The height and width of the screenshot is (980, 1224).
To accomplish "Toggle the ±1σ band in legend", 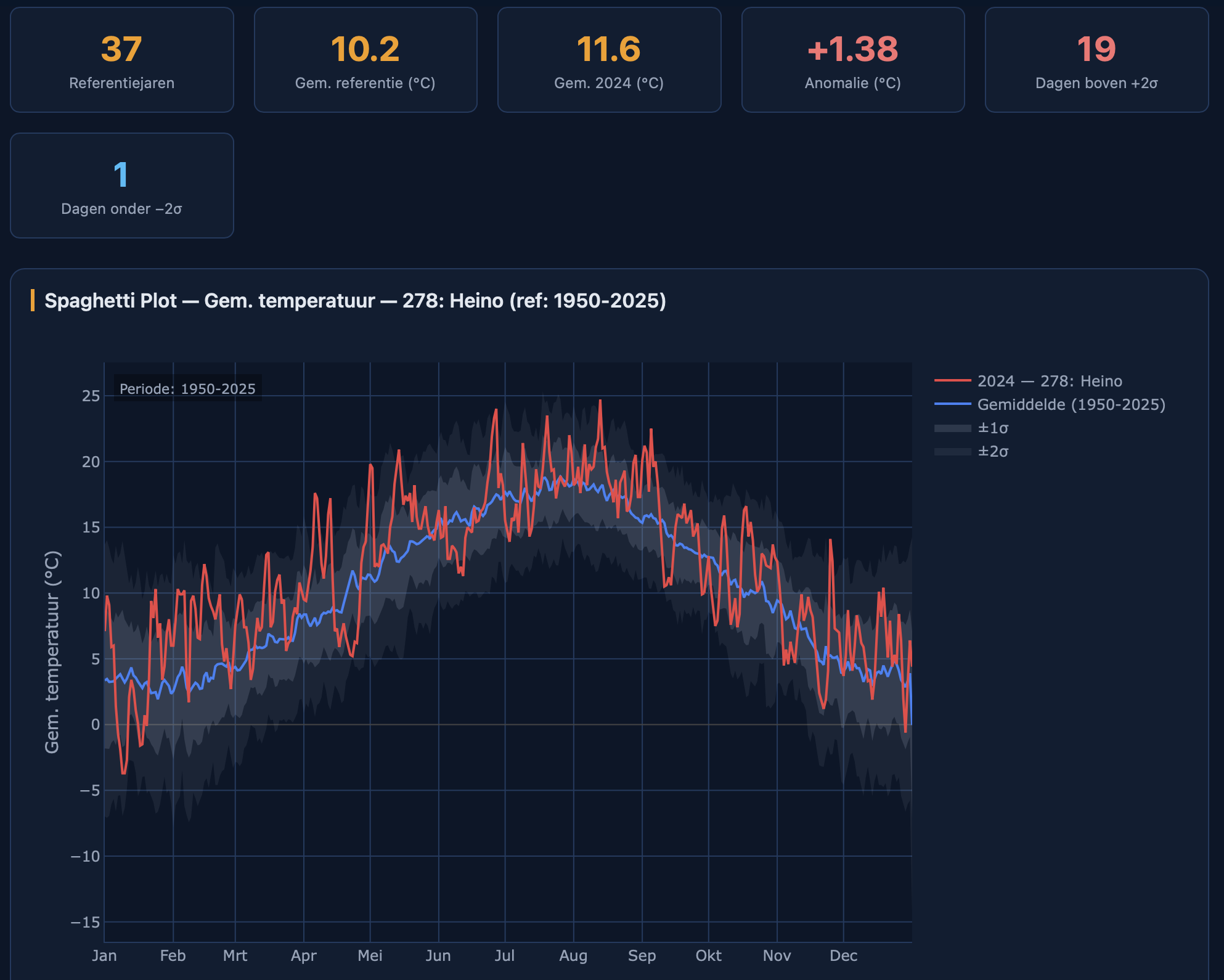I will 992,428.
